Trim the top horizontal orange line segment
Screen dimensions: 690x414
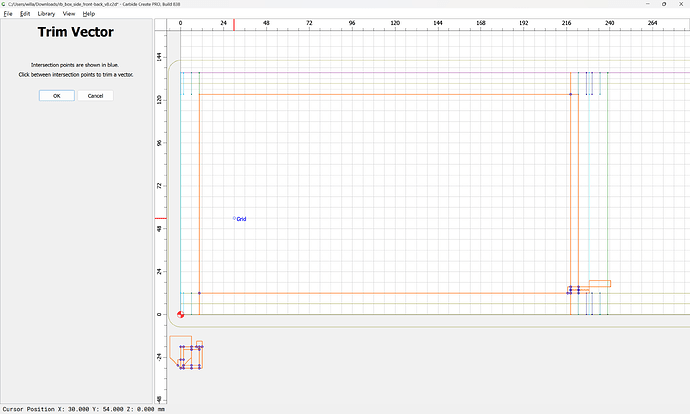(380, 94)
